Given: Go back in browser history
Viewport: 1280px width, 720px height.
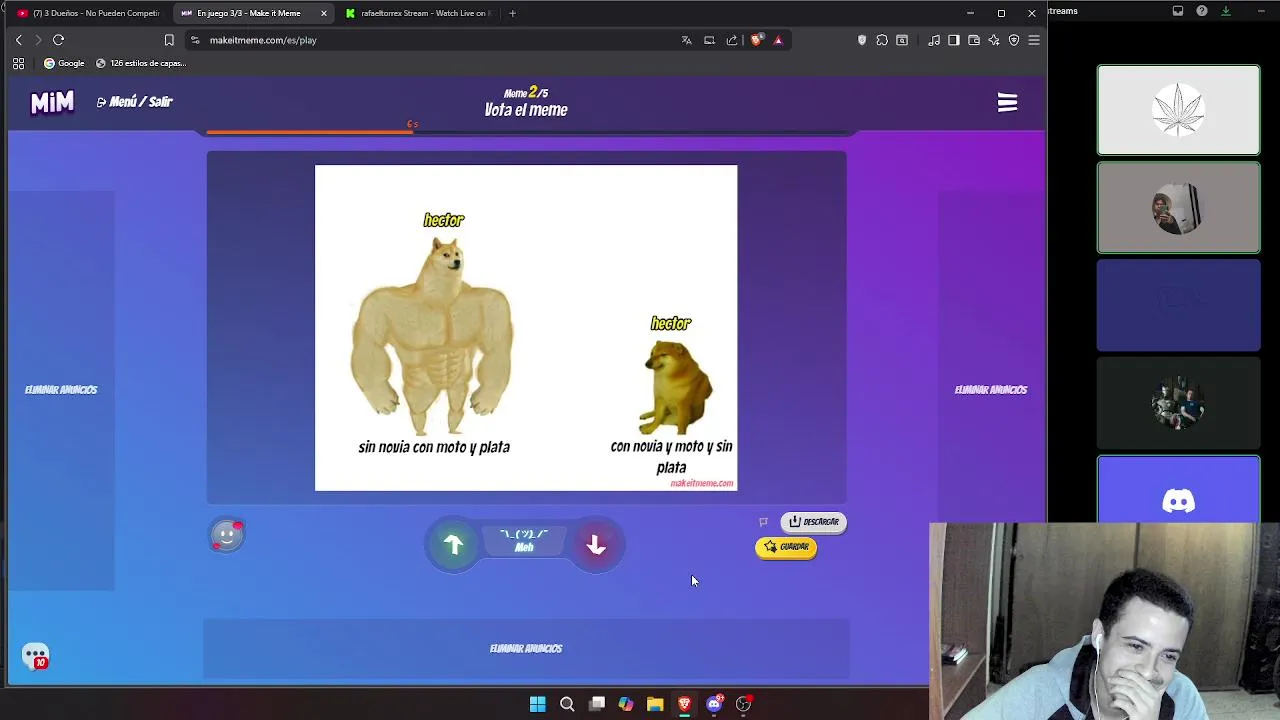Looking at the screenshot, I should [18, 40].
